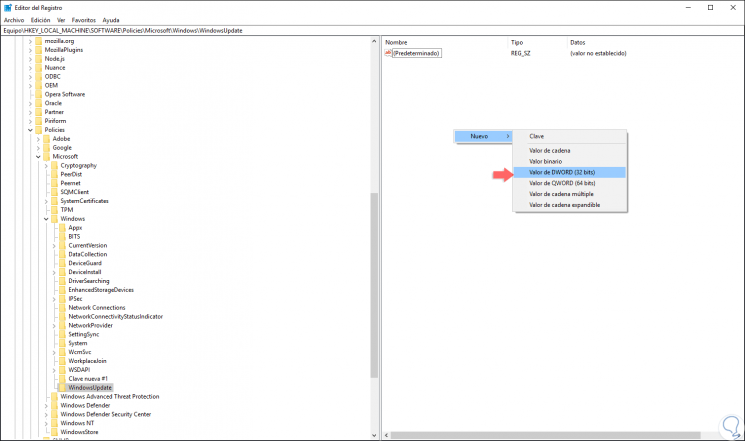Screen dimensions: 745x441
Task: Click the Oracle folder icon
Action: 38,103
